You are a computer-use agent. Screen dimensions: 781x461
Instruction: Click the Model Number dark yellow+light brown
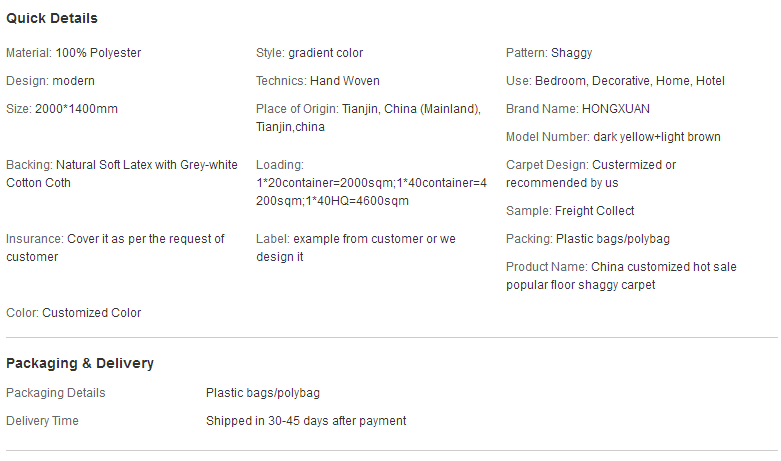click(613, 137)
